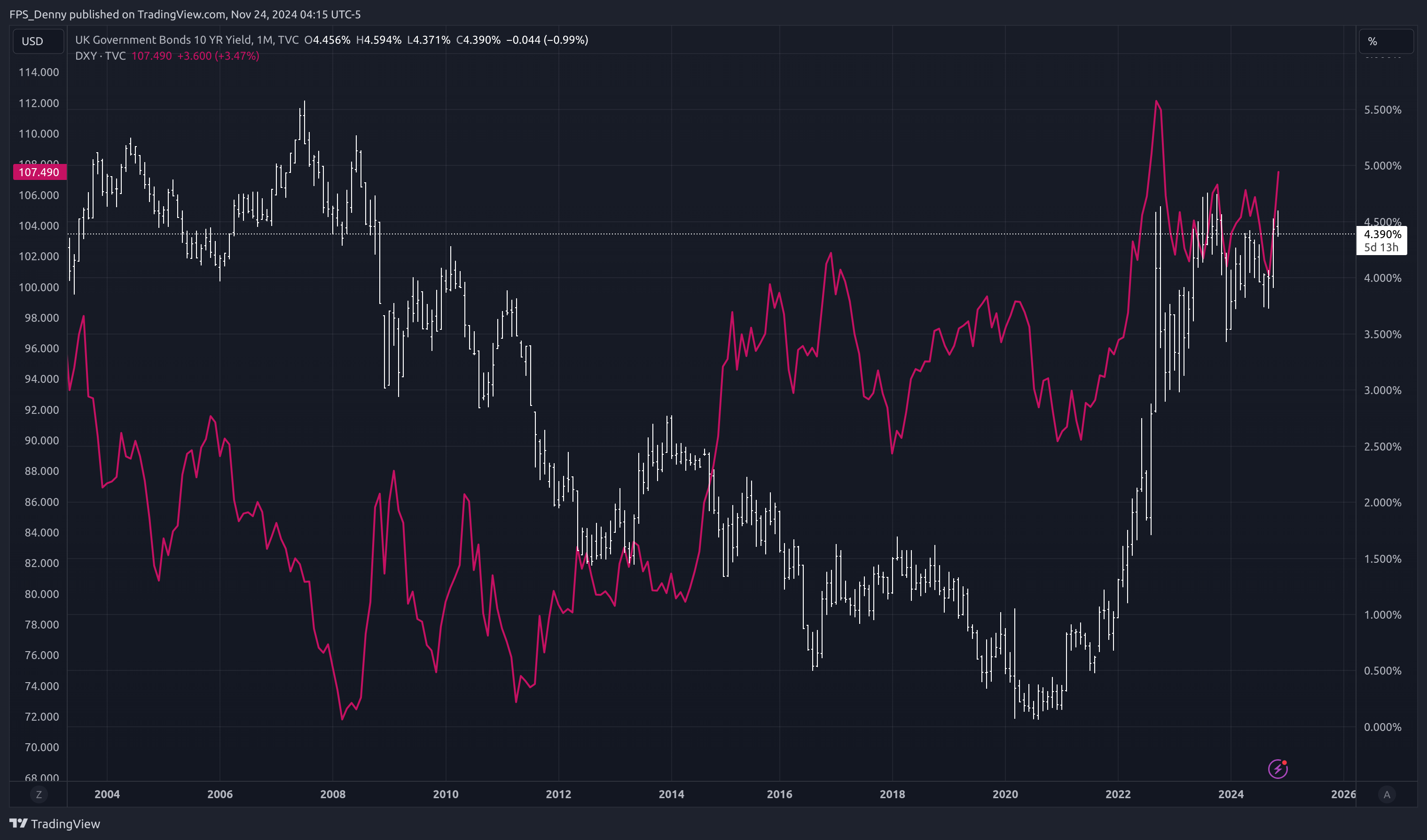Screen dimensions: 1427x840
Task: Click the 96.000 left scale value
Action: [x=41, y=348]
